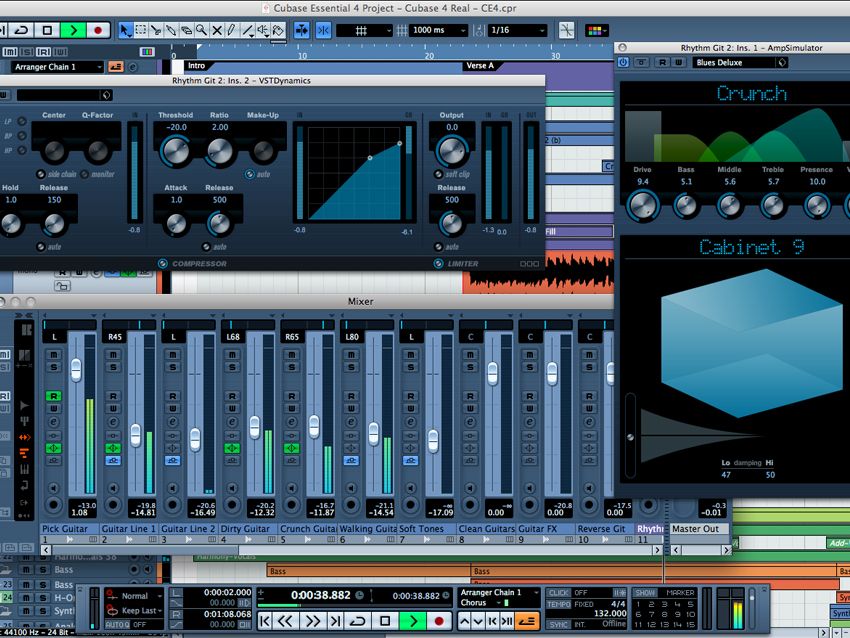Open Blues Deluxe preset dropdown
The width and height of the screenshot is (850, 638).
(x=739, y=63)
